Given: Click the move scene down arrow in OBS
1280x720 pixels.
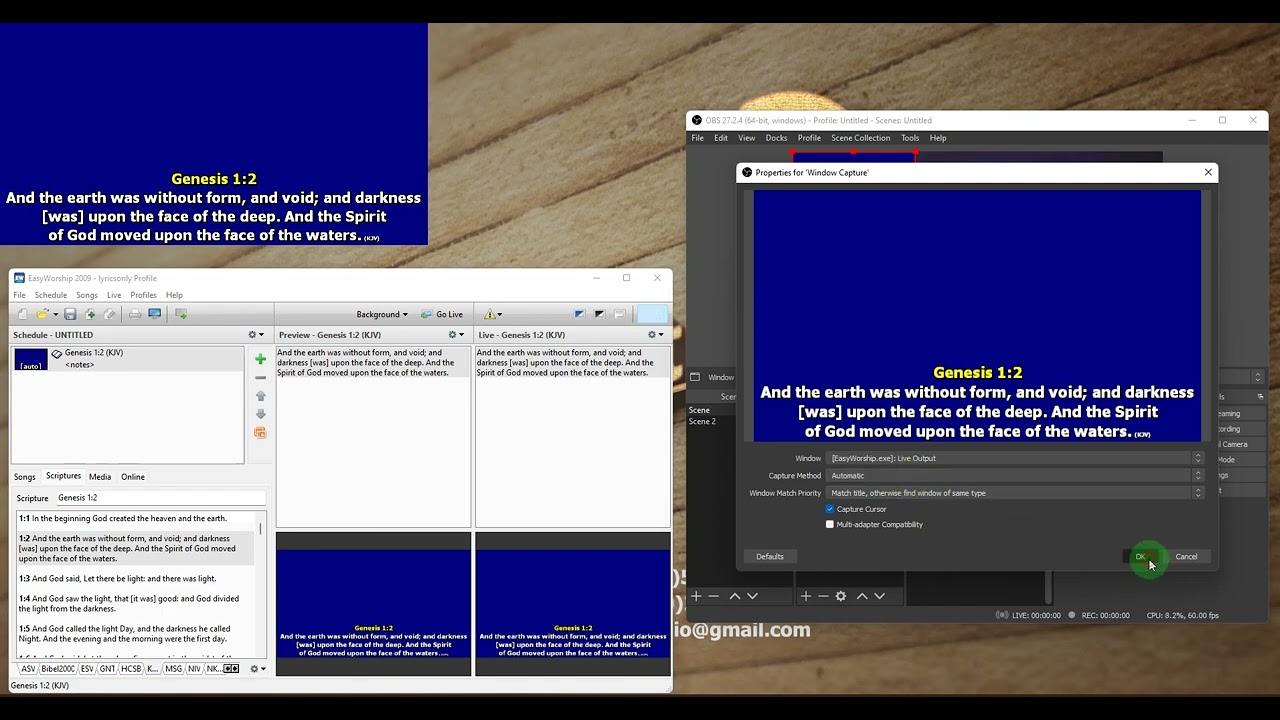Looking at the screenshot, I should [752, 596].
